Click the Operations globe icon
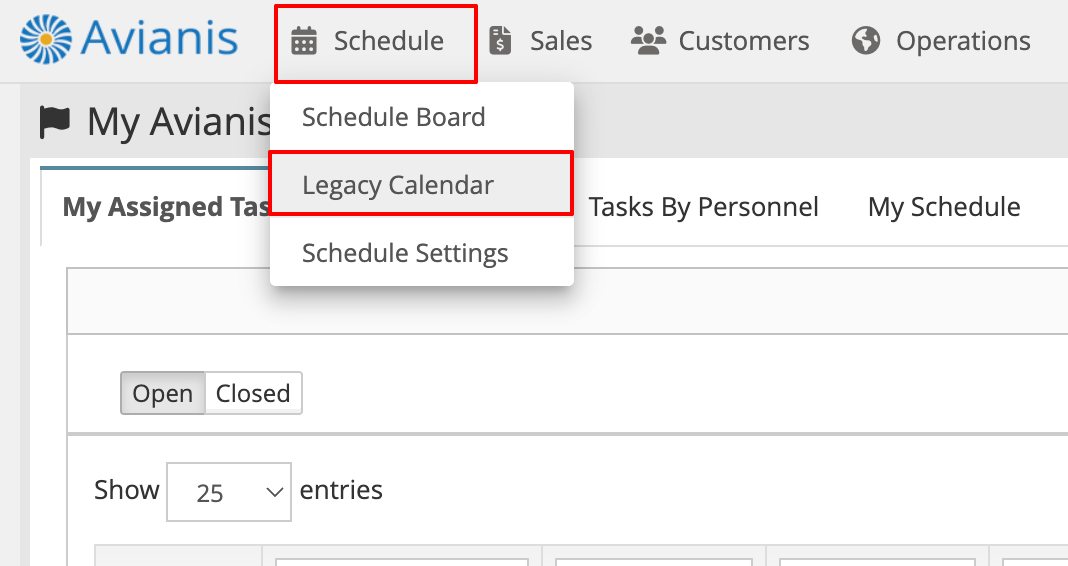 pyautogui.click(x=866, y=40)
